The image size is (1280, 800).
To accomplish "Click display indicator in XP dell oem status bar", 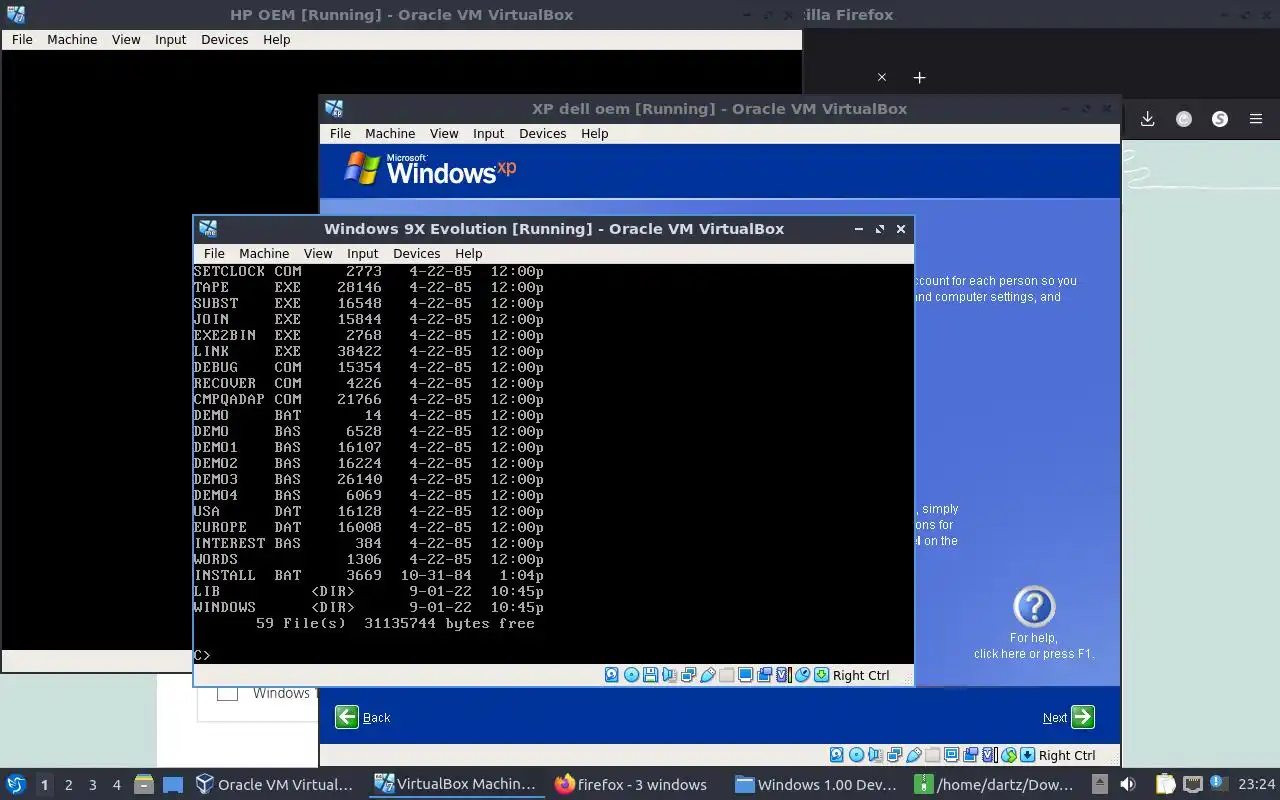I will pyautogui.click(x=951, y=755).
